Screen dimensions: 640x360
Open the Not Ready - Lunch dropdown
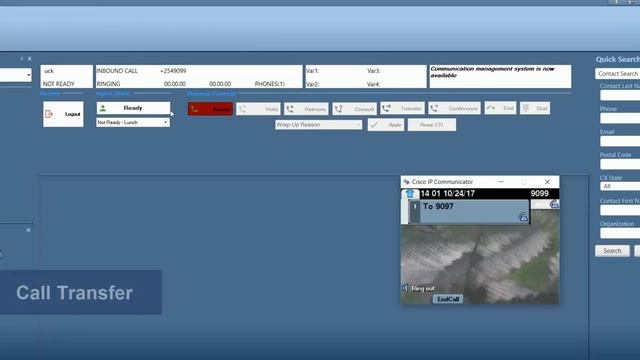[133, 122]
